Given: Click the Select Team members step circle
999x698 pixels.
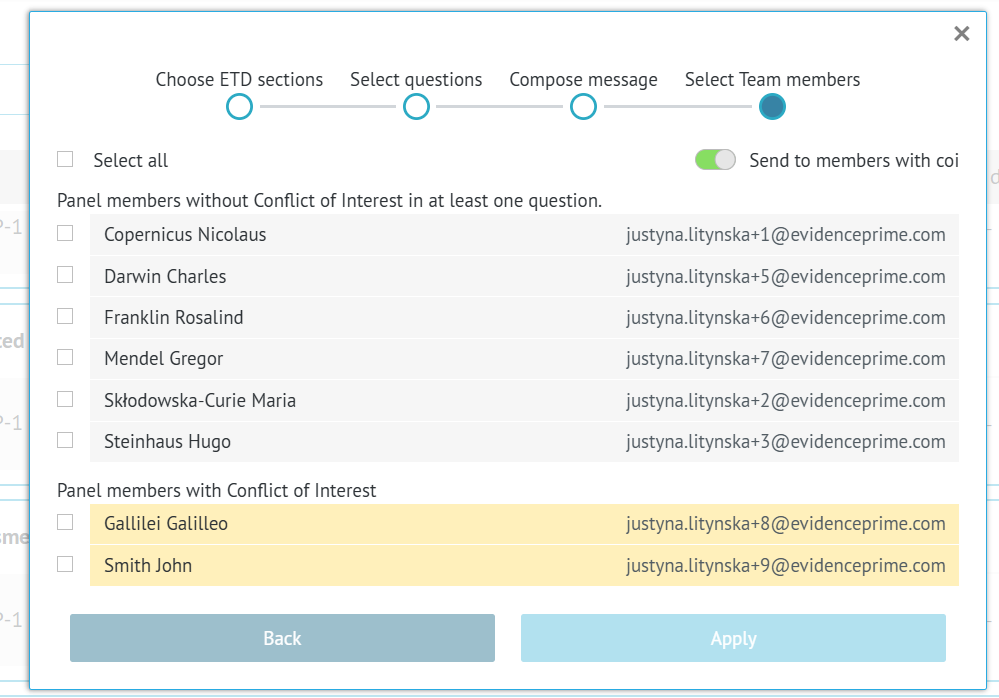Looking at the screenshot, I should [x=772, y=107].
